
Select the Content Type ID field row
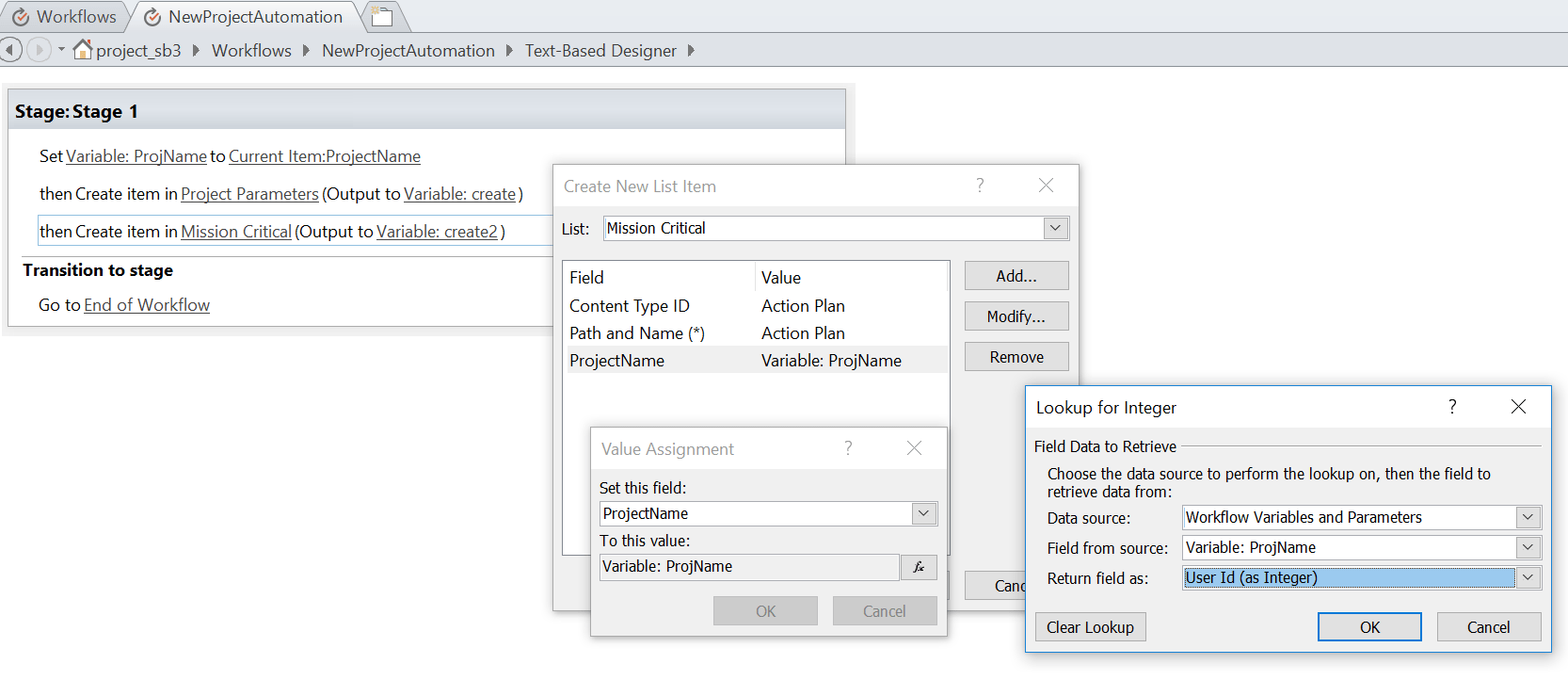coord(757,306)
